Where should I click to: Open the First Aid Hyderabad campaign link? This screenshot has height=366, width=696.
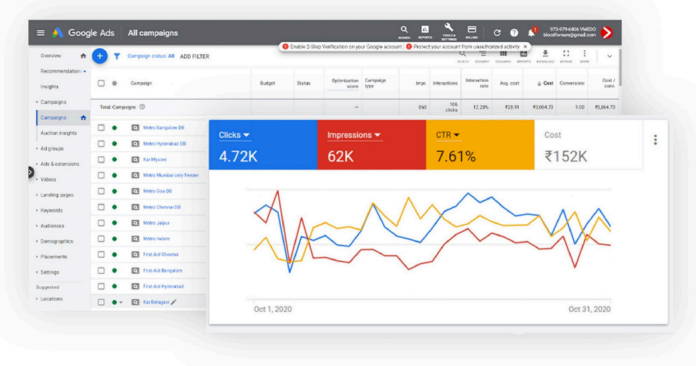point(163,287)
